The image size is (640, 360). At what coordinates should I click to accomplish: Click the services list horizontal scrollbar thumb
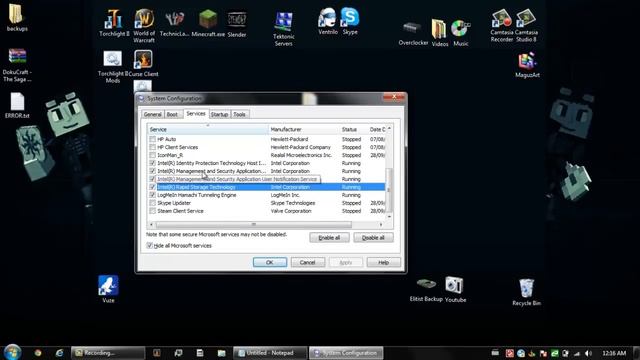[x=253, y=224]
